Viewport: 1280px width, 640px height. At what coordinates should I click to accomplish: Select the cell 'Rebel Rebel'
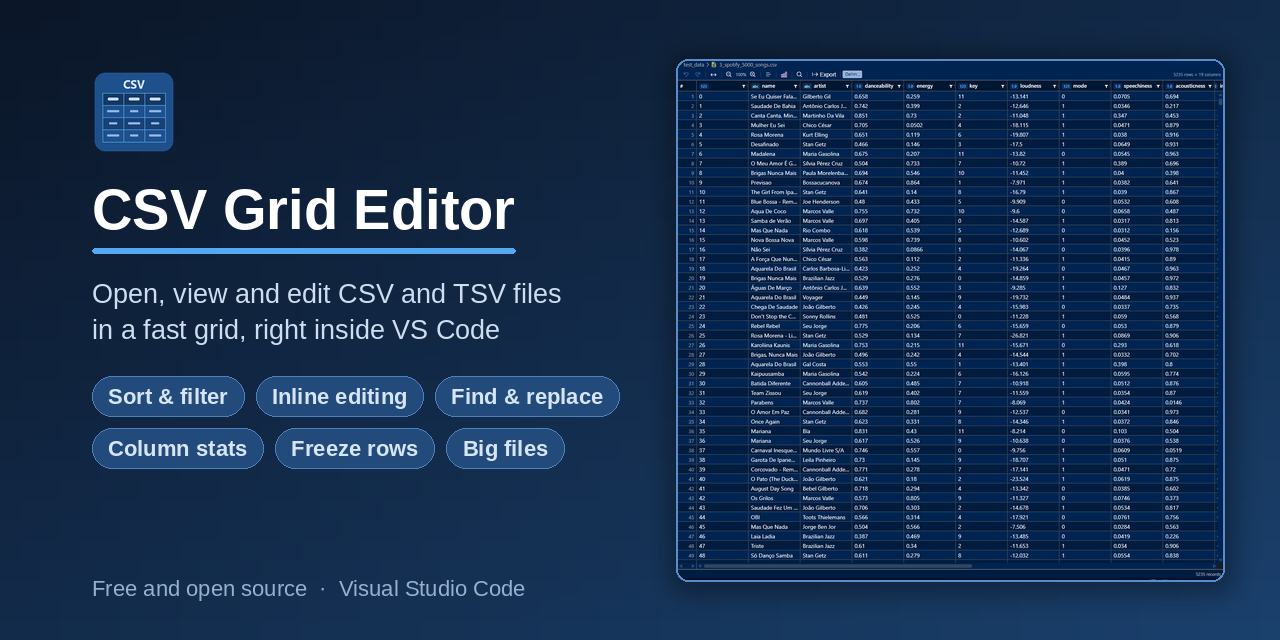(x=775, y=325)
